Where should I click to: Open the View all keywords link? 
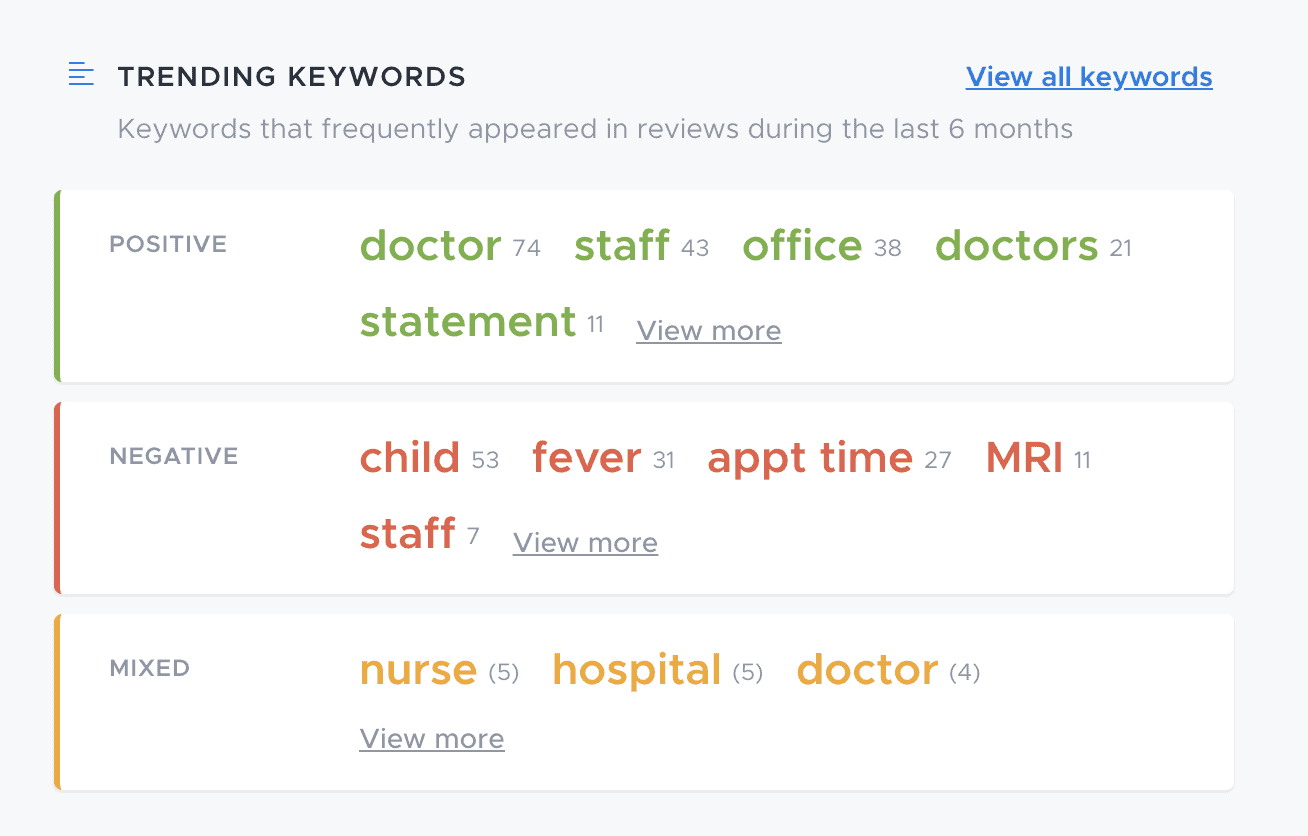(1088, 77)
